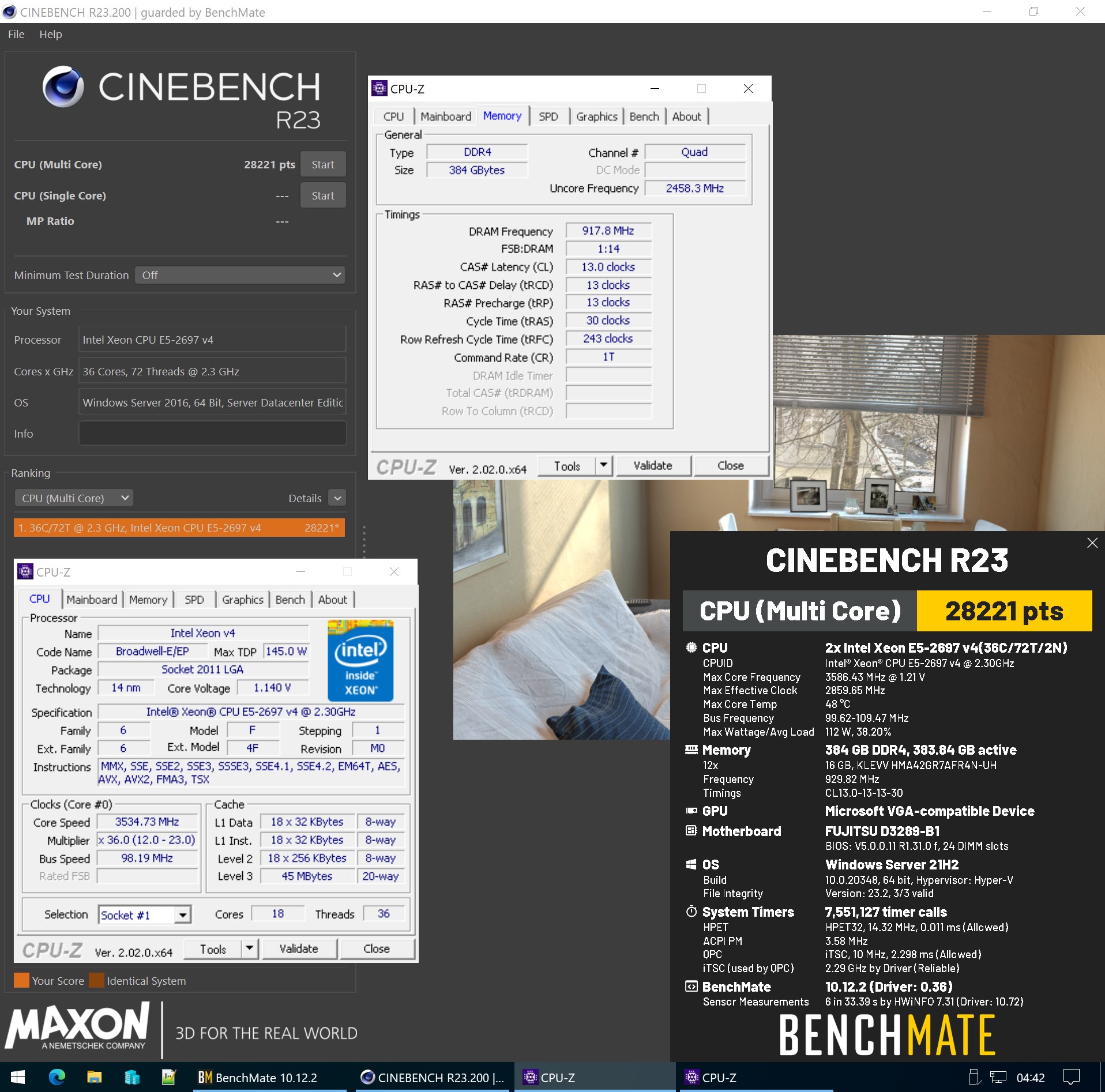Image resolution: width=1105 pixels, height=1092 pixels.
Task: Open the CPU (Multi Core) ranking dropdown
Action: (74, 498)
